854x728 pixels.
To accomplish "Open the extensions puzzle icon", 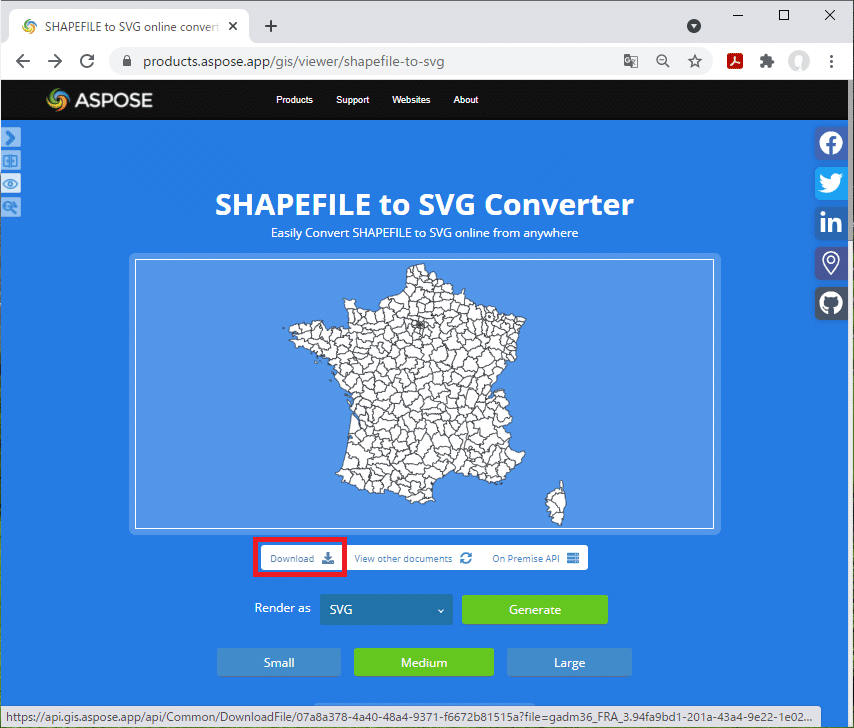I will [767, 61].
